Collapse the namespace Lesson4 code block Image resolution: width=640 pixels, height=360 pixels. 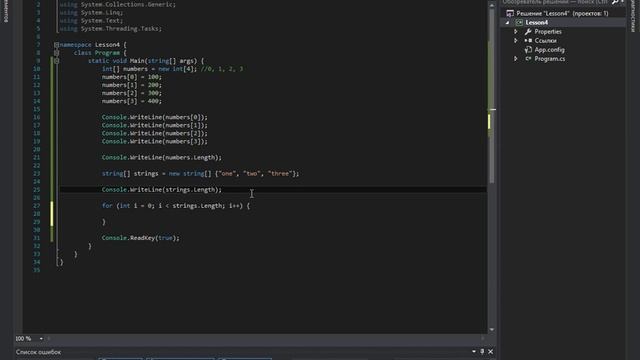click(x=56, y=44)
